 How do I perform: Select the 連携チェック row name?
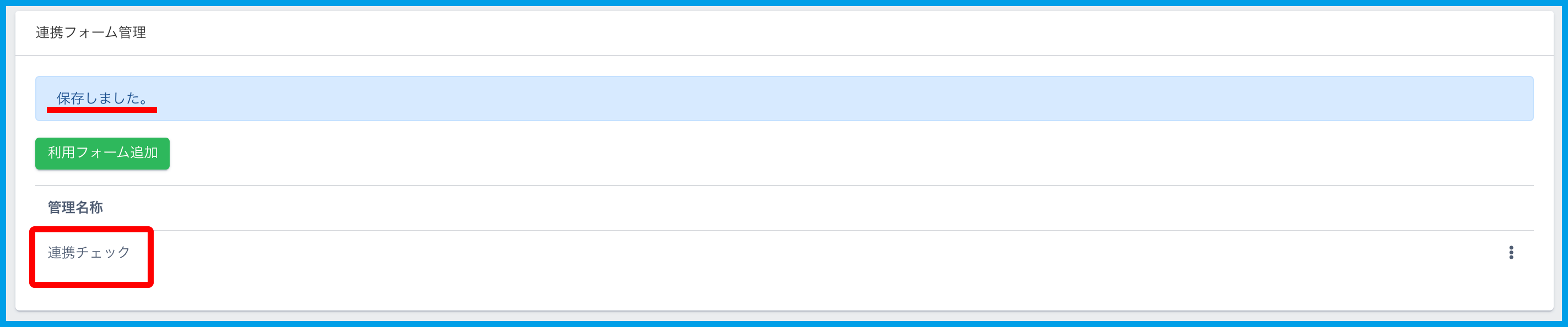pos(89,252)
